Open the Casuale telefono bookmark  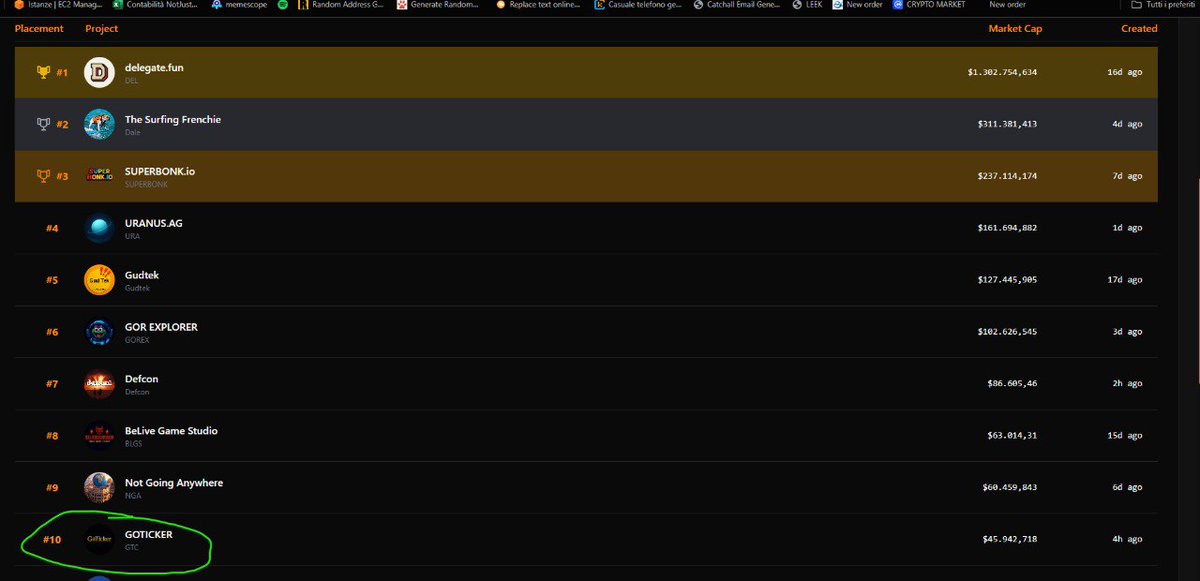point(636,5)
